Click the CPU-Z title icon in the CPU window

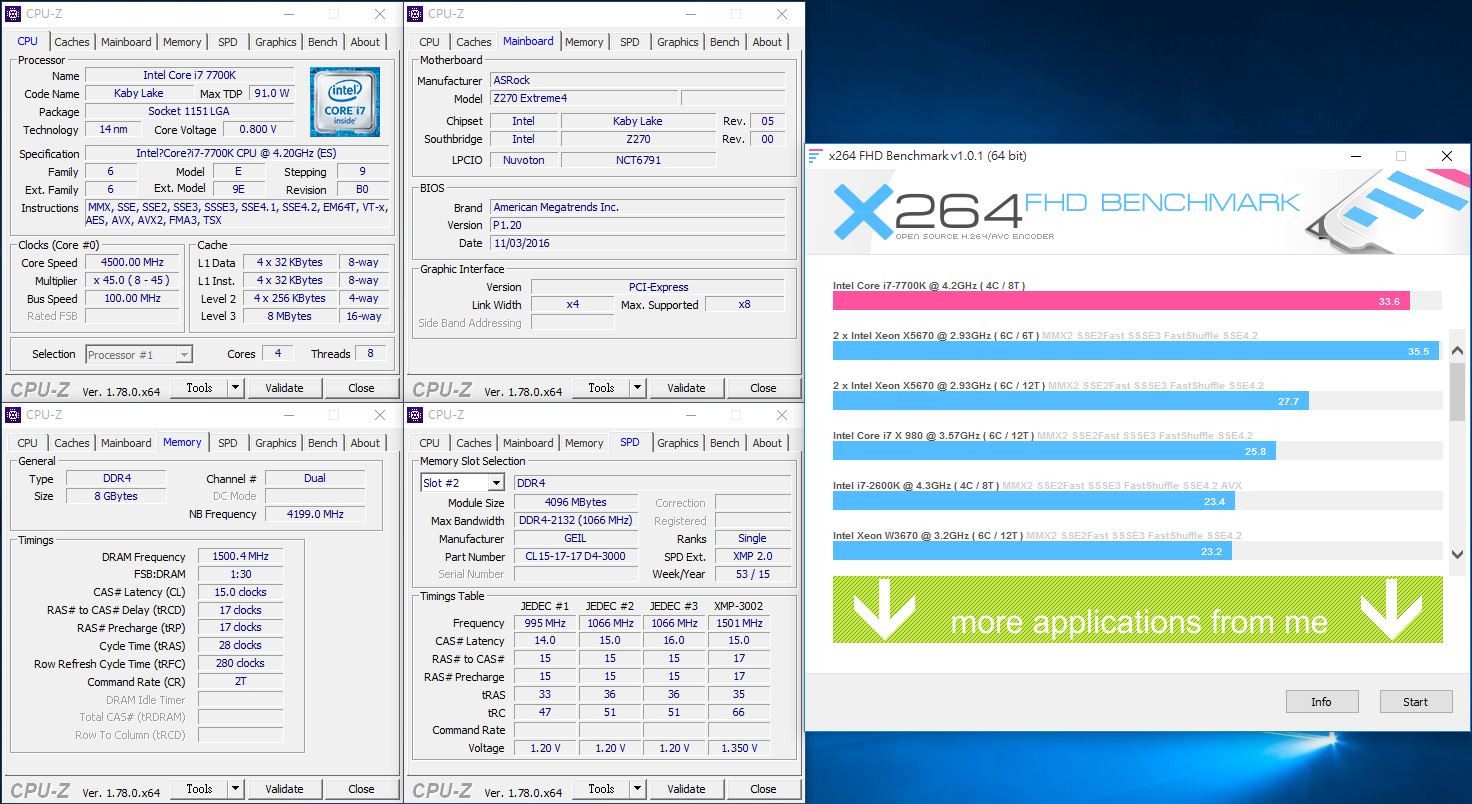[14, 14]
